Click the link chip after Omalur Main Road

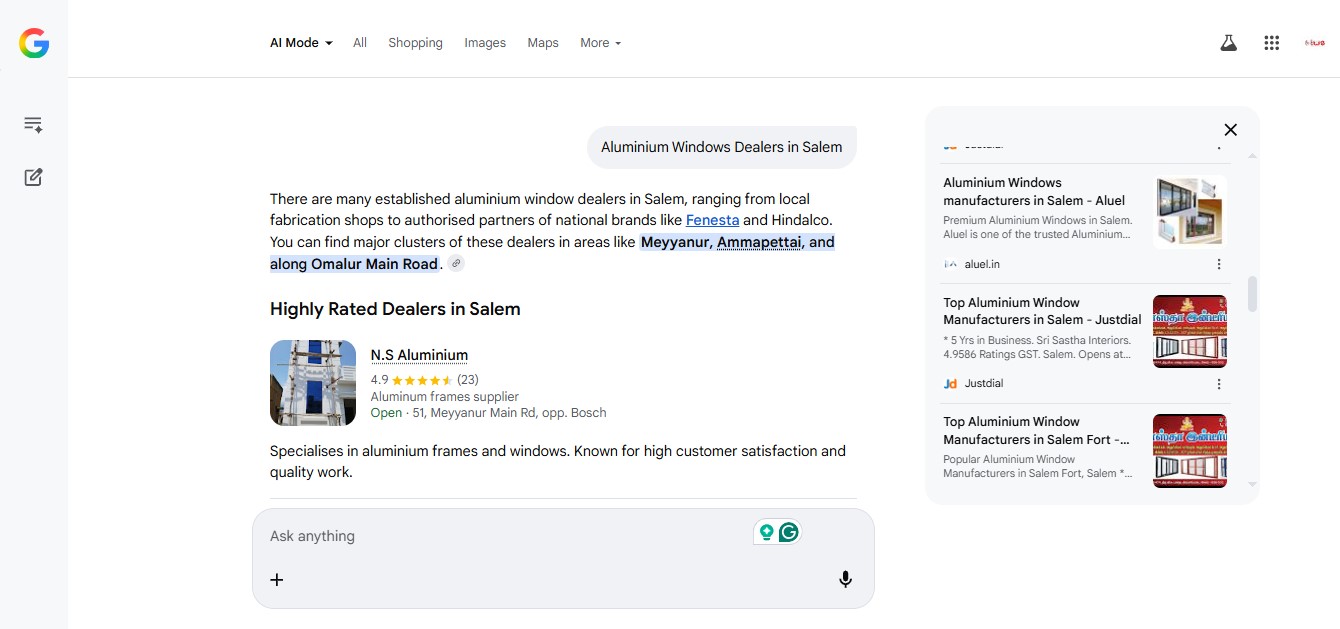click(x=456, y=263)
